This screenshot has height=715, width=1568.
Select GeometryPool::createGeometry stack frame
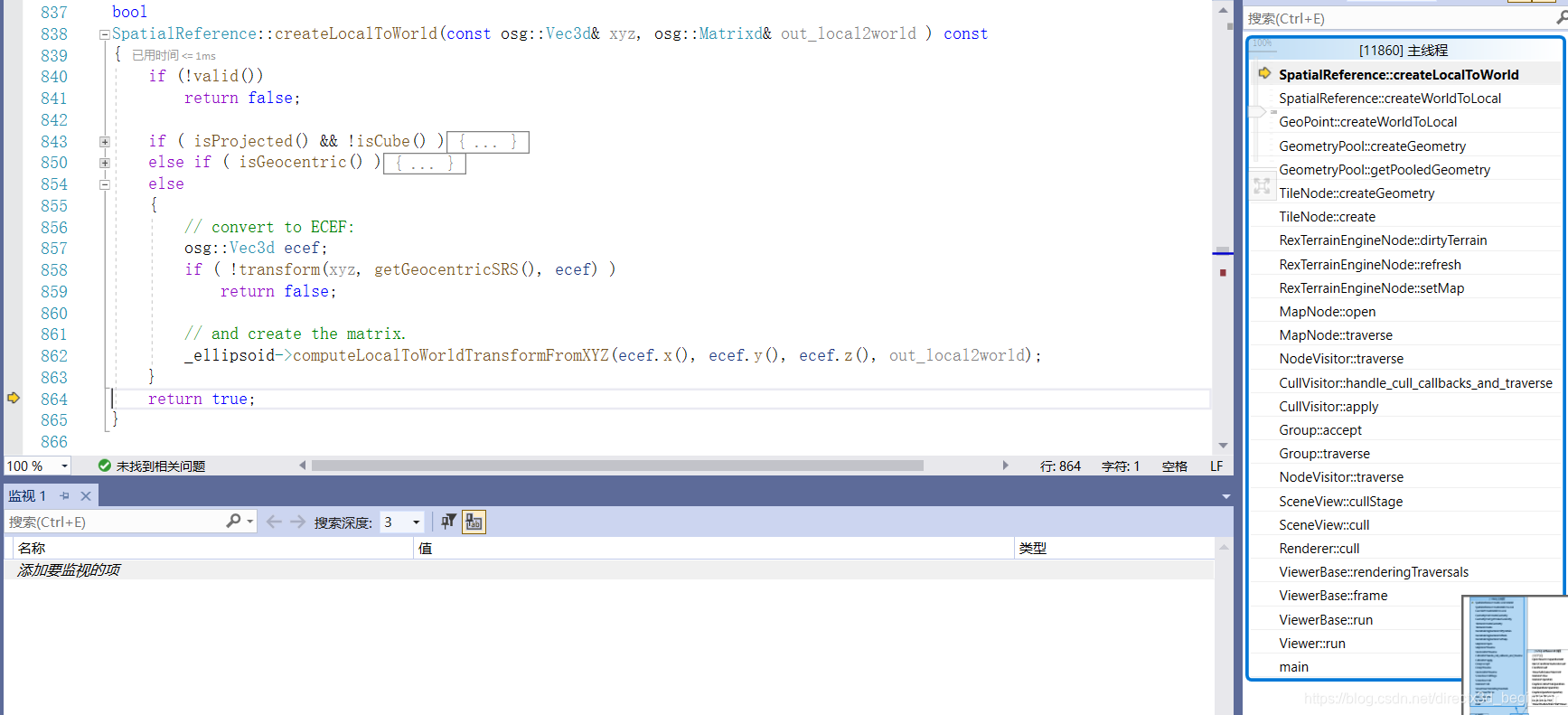[x=1372, y=146]
